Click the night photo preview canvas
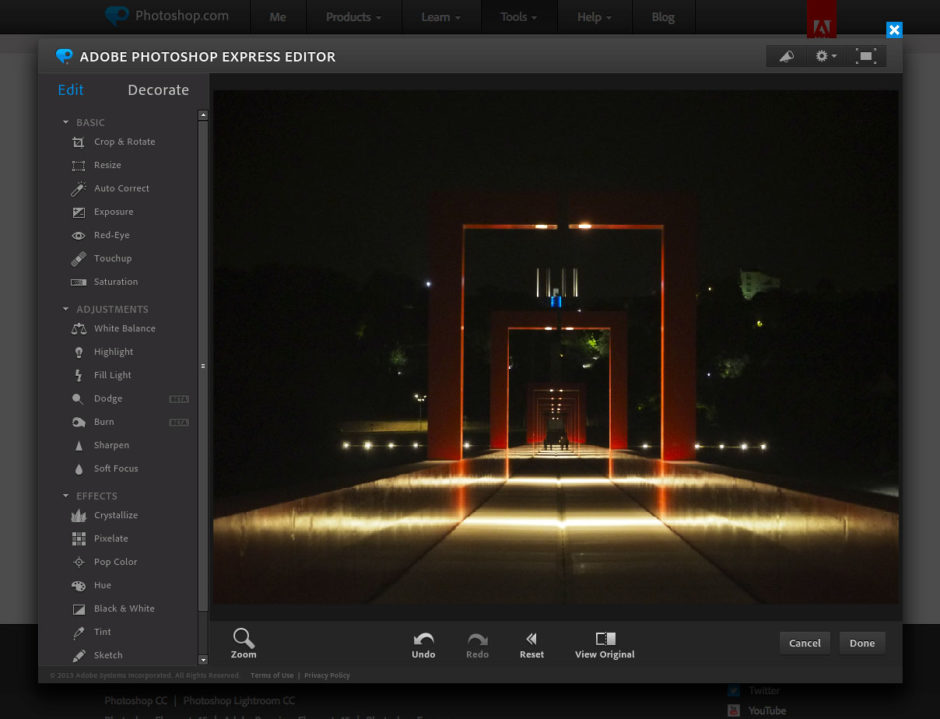 [556, 347]
